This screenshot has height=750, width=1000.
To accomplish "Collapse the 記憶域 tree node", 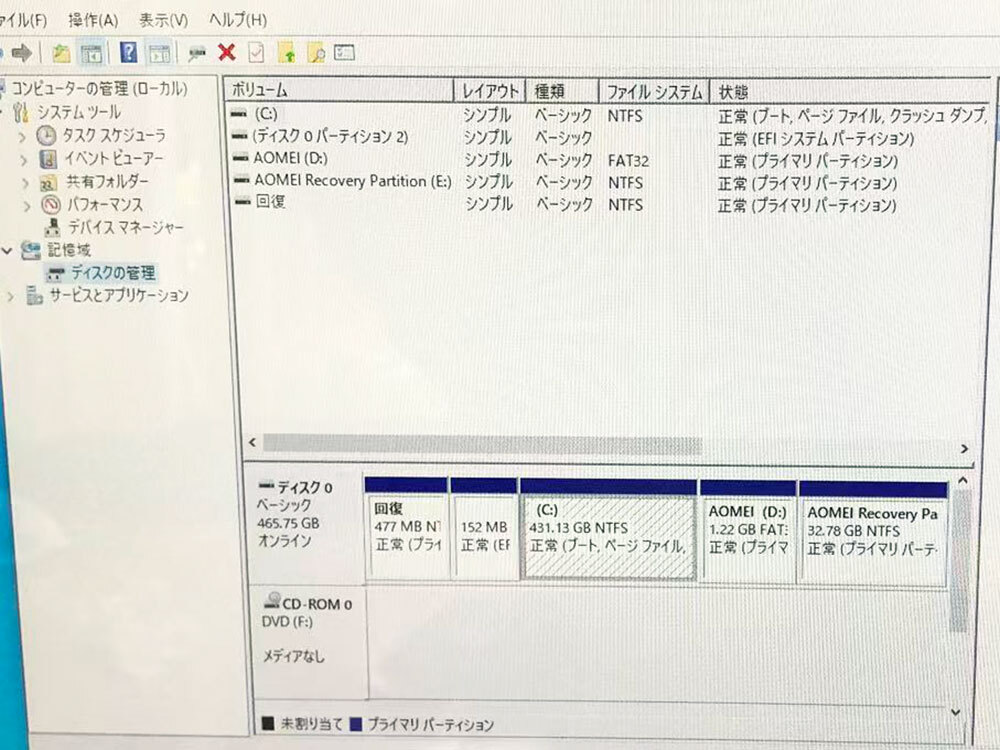I will click(x=7, y=251).
